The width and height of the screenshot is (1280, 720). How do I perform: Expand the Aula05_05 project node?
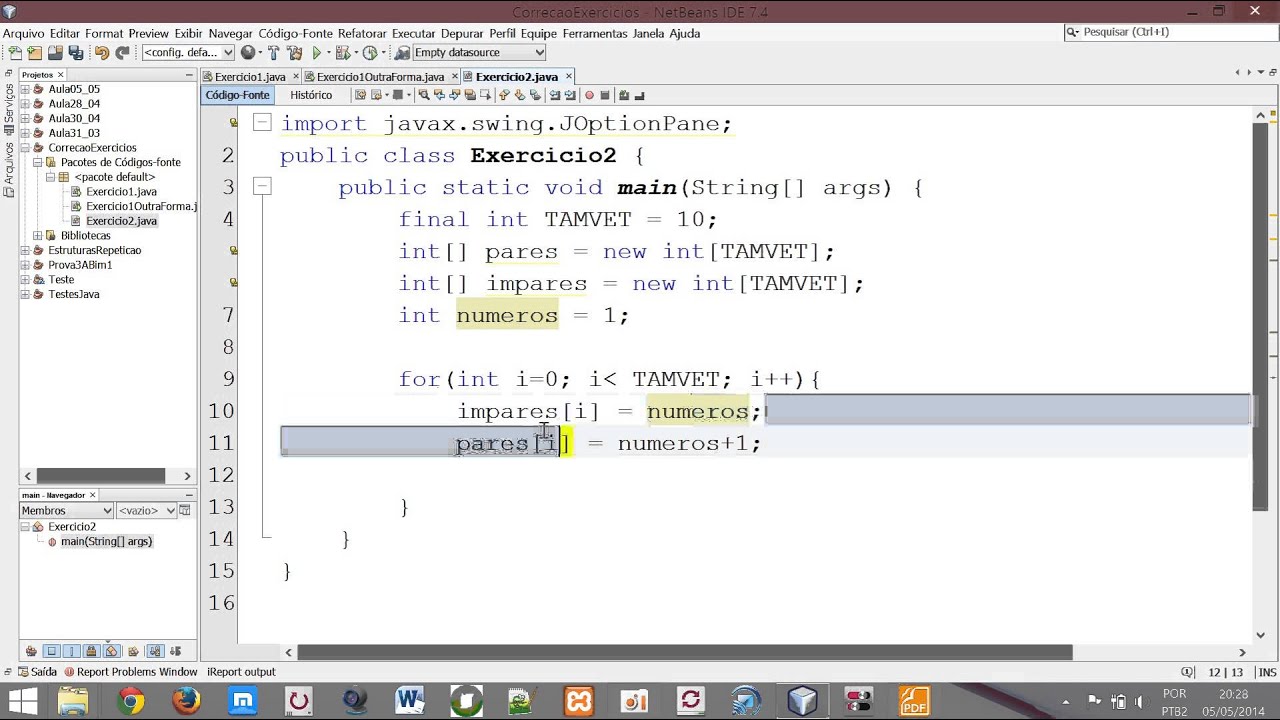point(26,89)
